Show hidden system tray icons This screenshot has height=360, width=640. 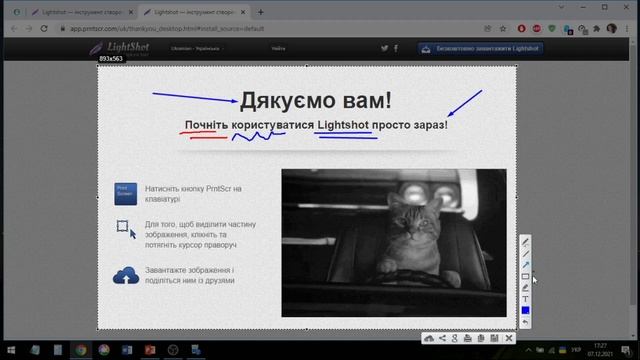529,350
